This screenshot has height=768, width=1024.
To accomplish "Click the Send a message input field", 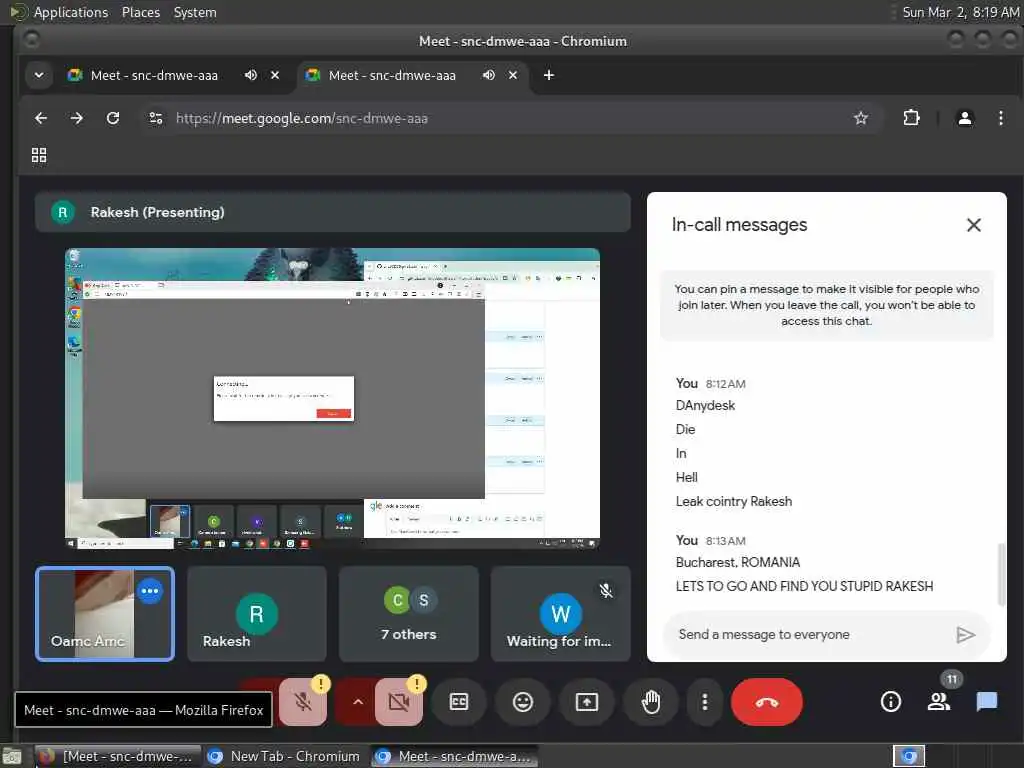I will click(810, 634).
